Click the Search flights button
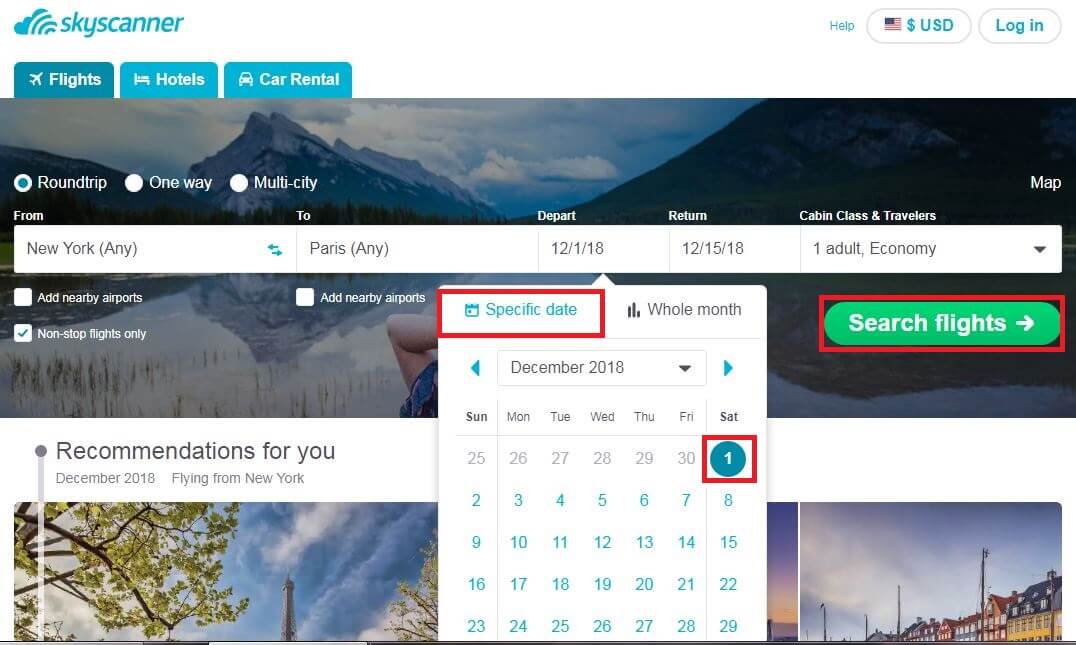The width and height of the screenshot is (1076, 645). [x=942, y=323]
